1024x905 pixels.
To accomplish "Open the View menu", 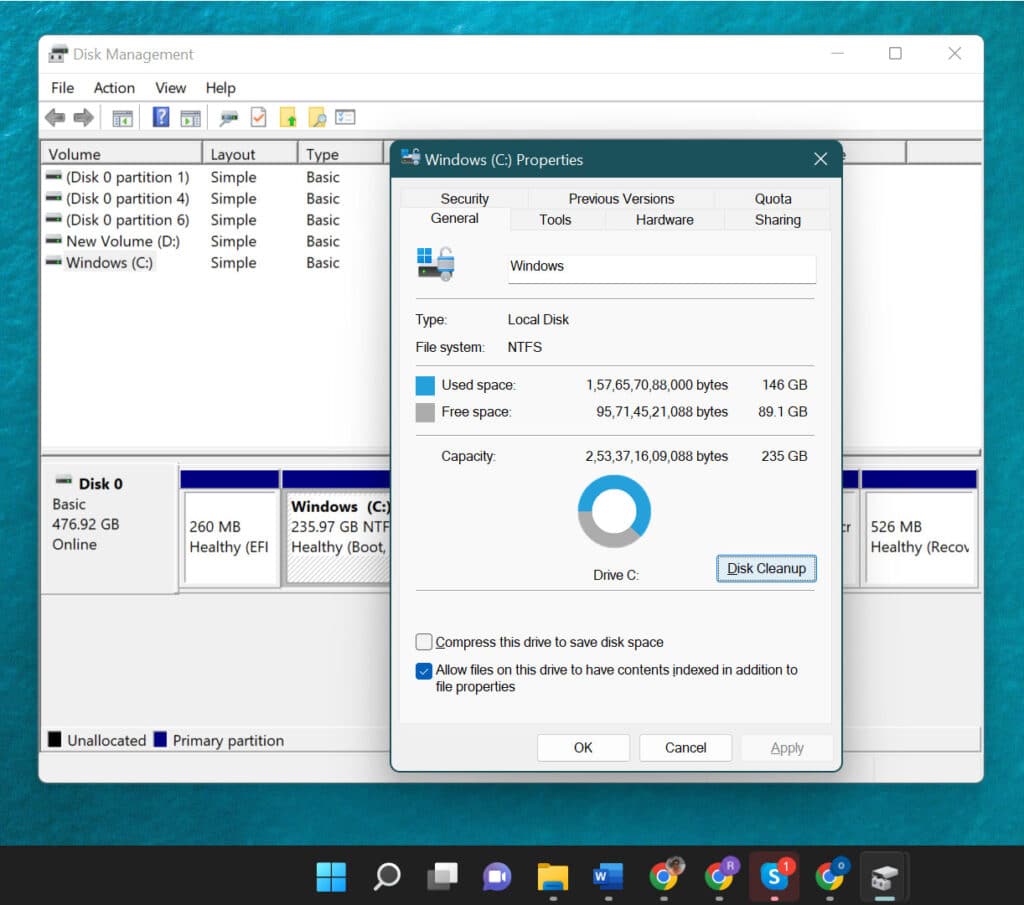I will pos(170,87).
